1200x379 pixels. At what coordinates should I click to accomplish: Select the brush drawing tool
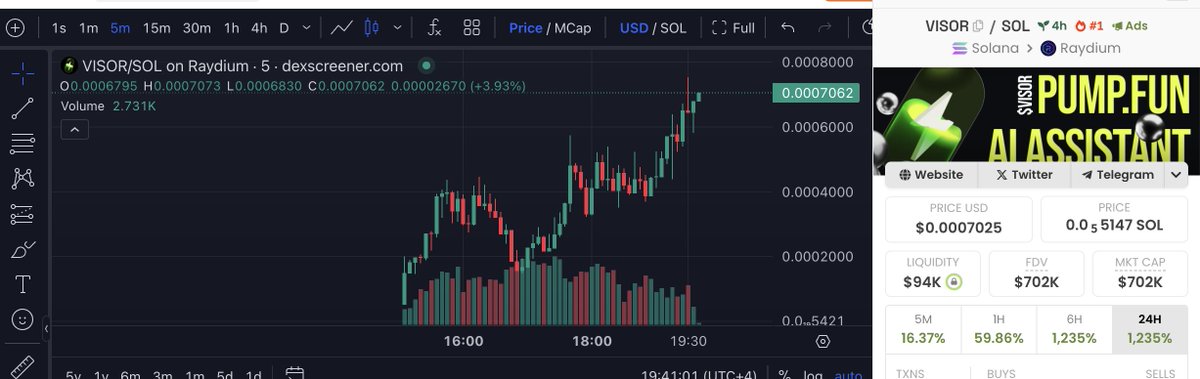click(22, 249)
